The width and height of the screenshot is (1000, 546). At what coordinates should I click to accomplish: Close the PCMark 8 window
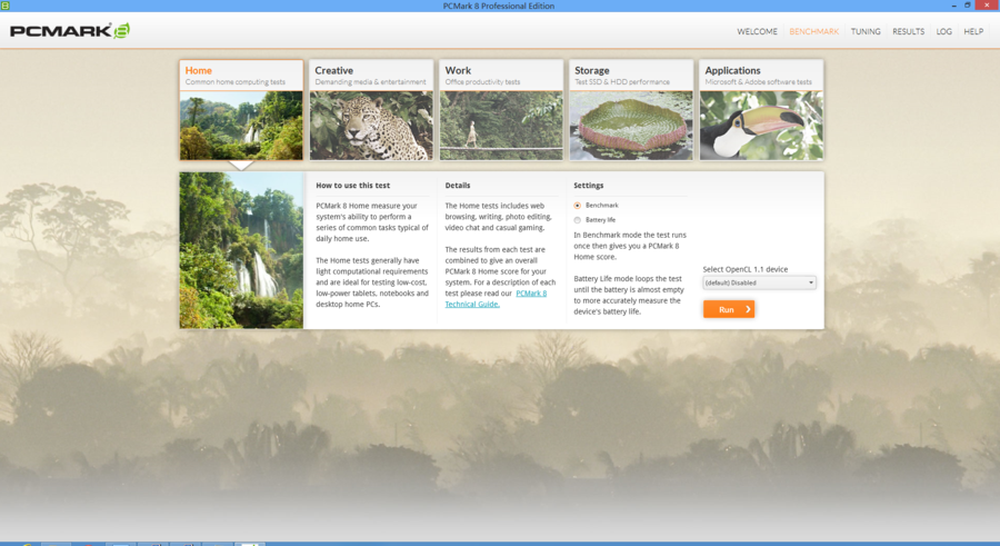point(987,5)
